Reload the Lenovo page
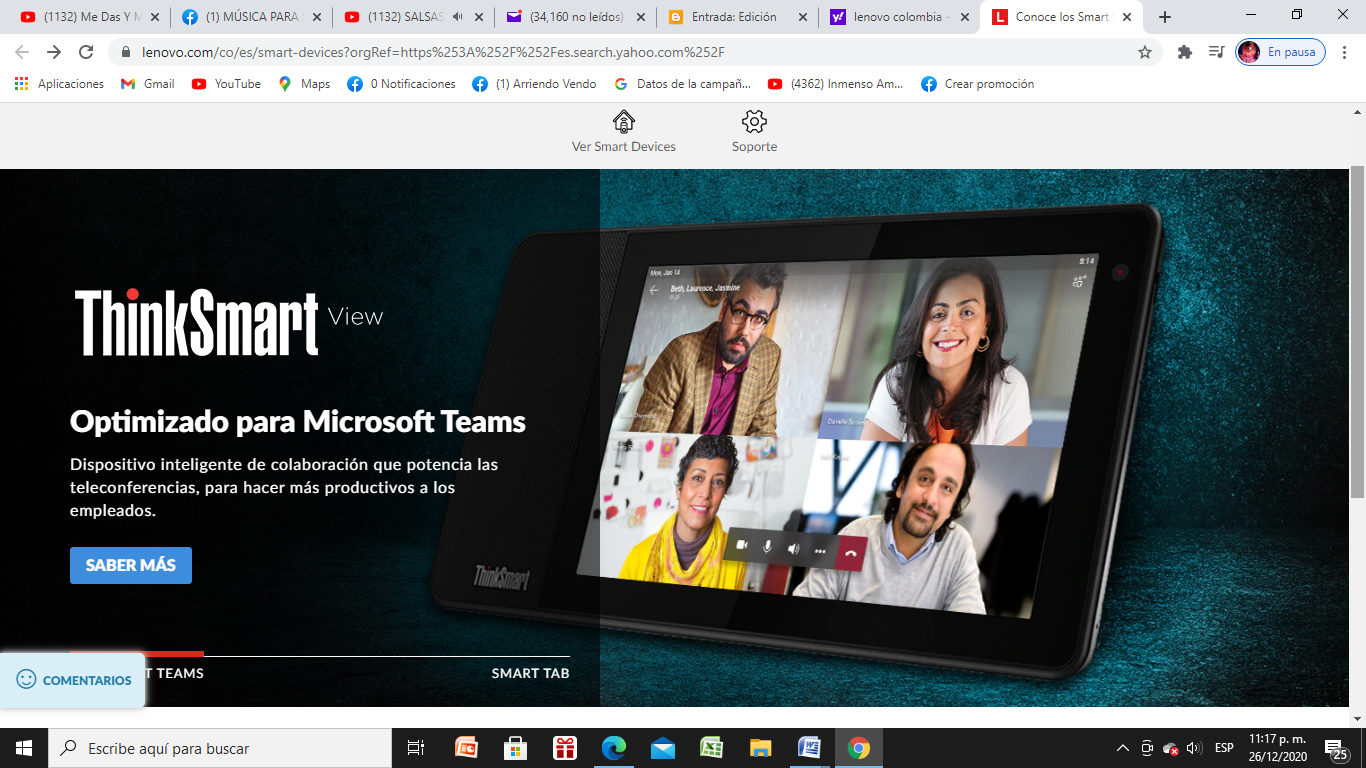 click(86, 52)
